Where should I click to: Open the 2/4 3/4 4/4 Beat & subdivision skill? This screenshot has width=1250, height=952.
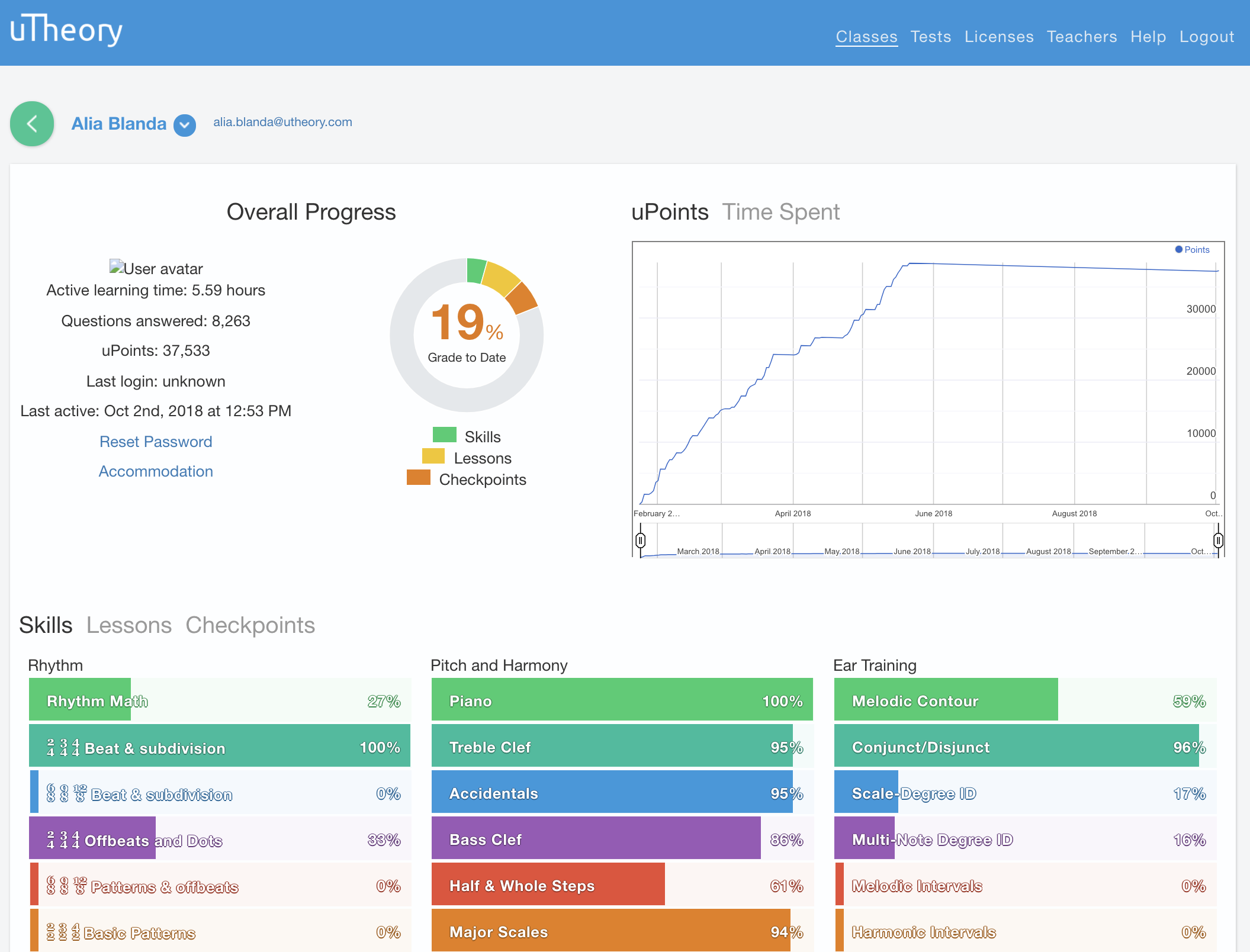[x=220, y=746]
